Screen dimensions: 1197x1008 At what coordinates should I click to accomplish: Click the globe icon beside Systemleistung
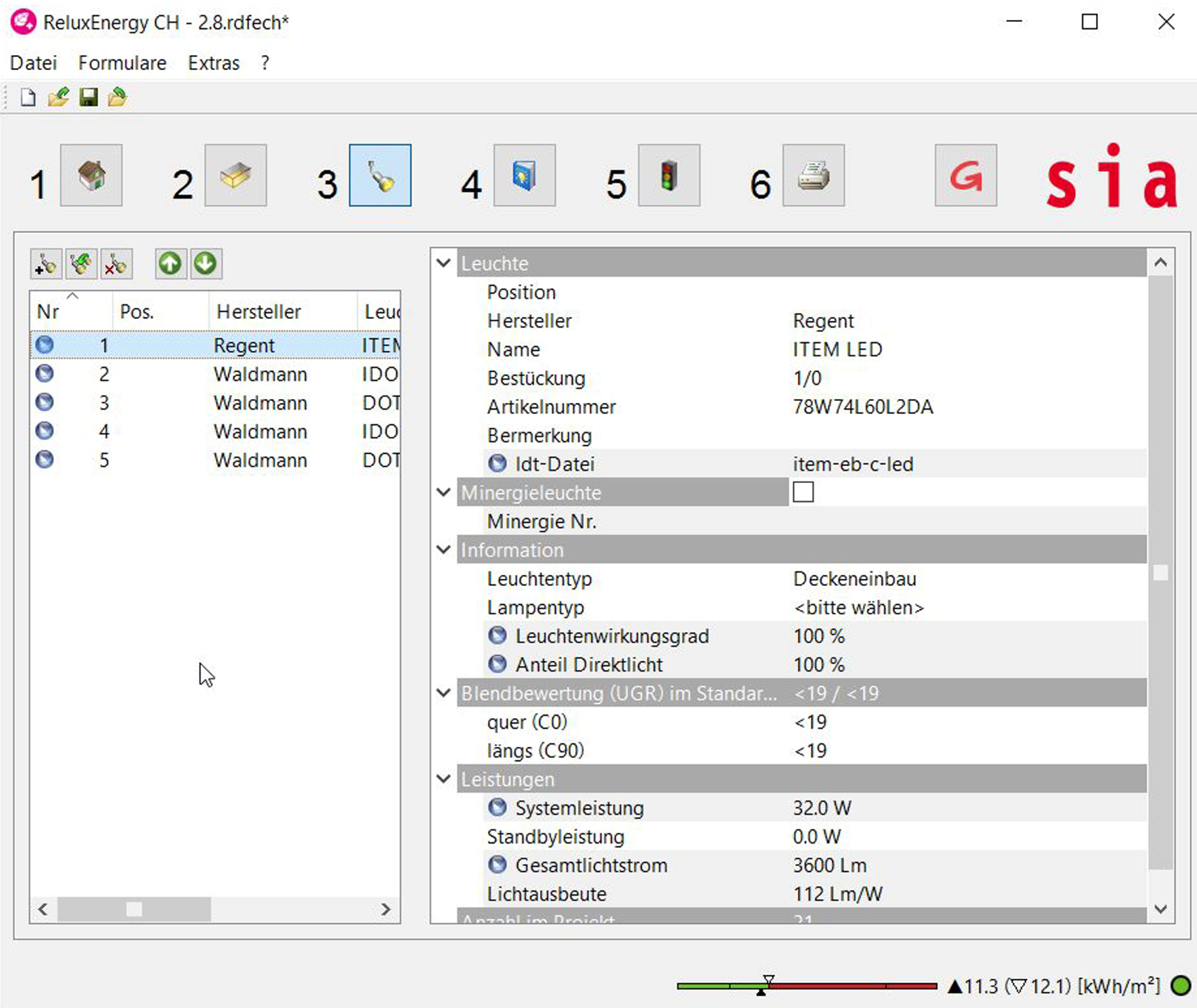pyautogui.click(x=497, y=808)
